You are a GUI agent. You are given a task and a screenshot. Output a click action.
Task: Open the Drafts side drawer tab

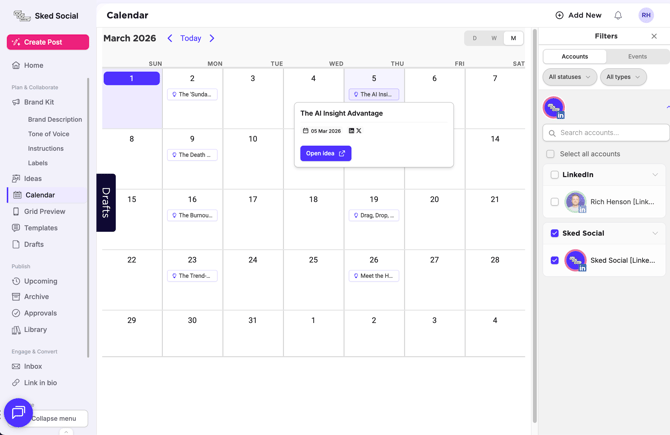point(106,203)
